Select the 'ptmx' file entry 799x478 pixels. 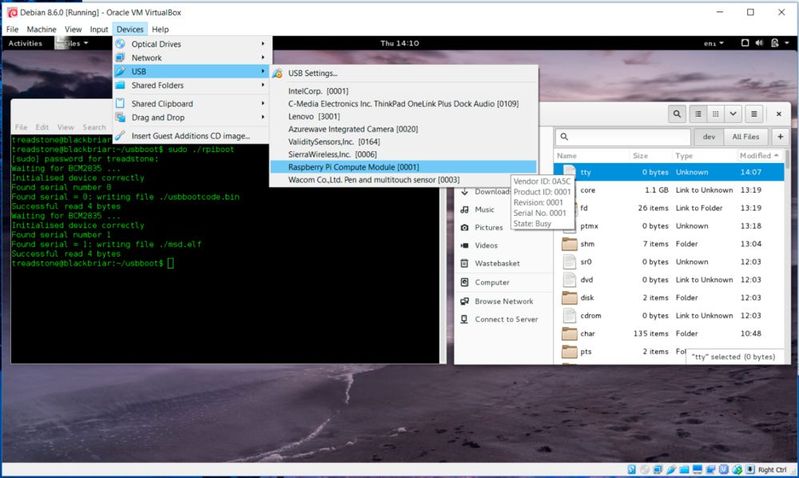point(589,226)
